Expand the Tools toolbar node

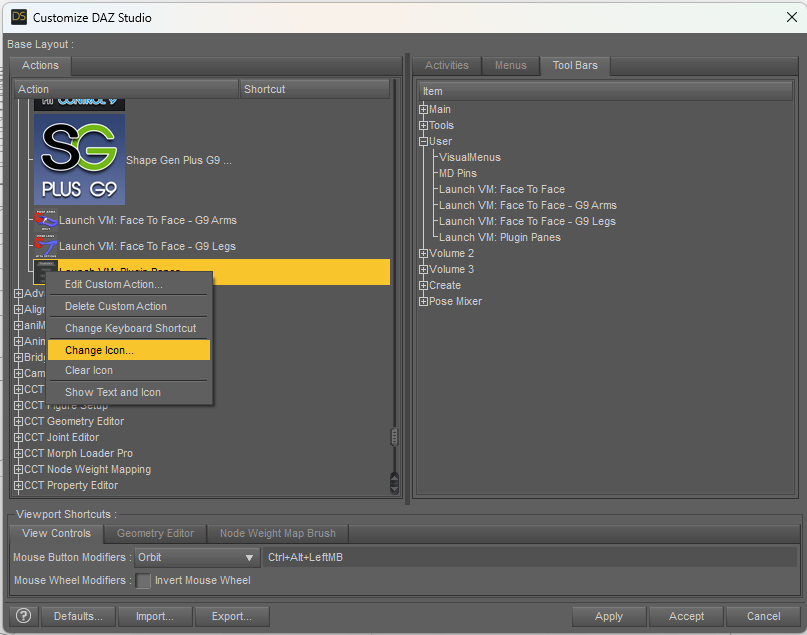click(423, 125)
